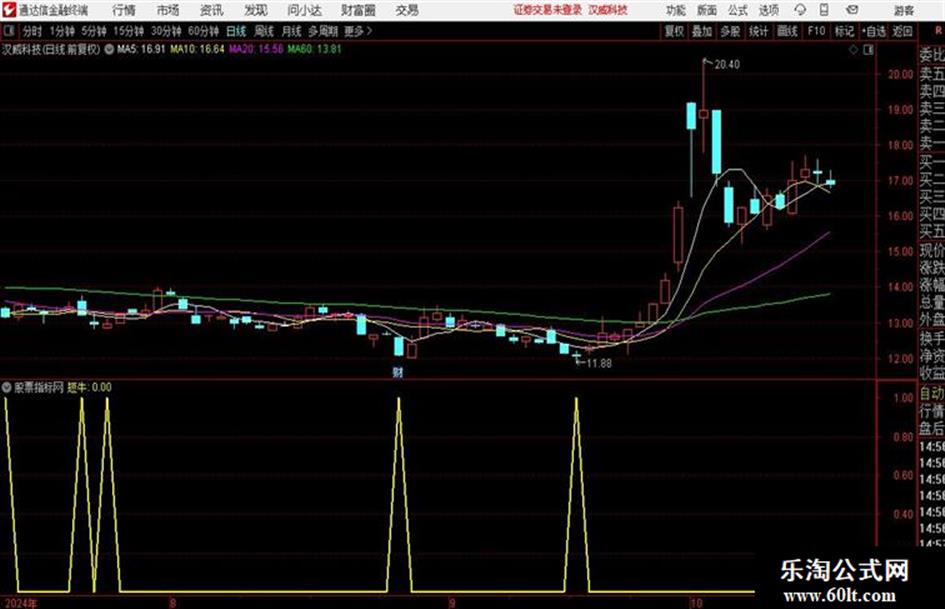Click the diamond icon at chart top right
The width and height of the screenshot is (945, 609).
[x=853, y=50]
